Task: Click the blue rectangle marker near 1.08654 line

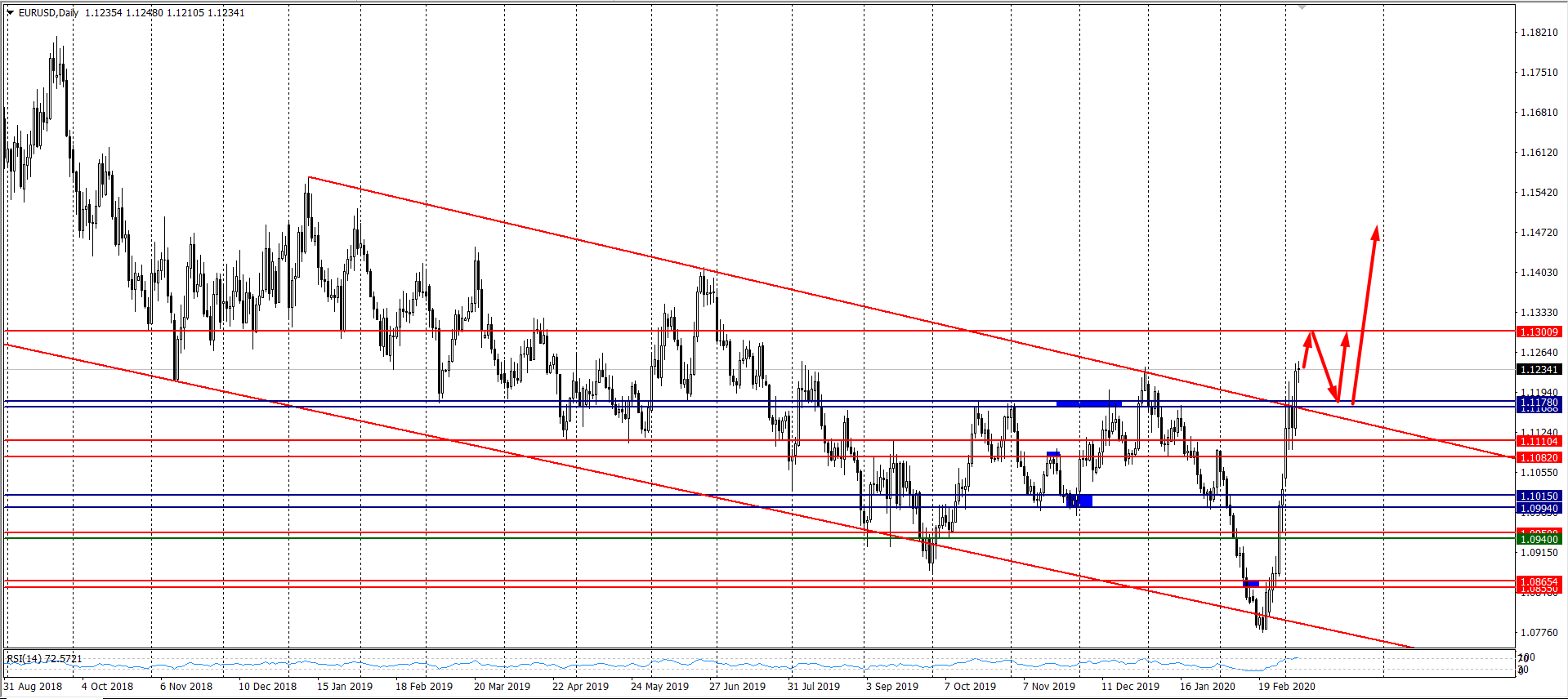Action: click(x=1251, y=583)
